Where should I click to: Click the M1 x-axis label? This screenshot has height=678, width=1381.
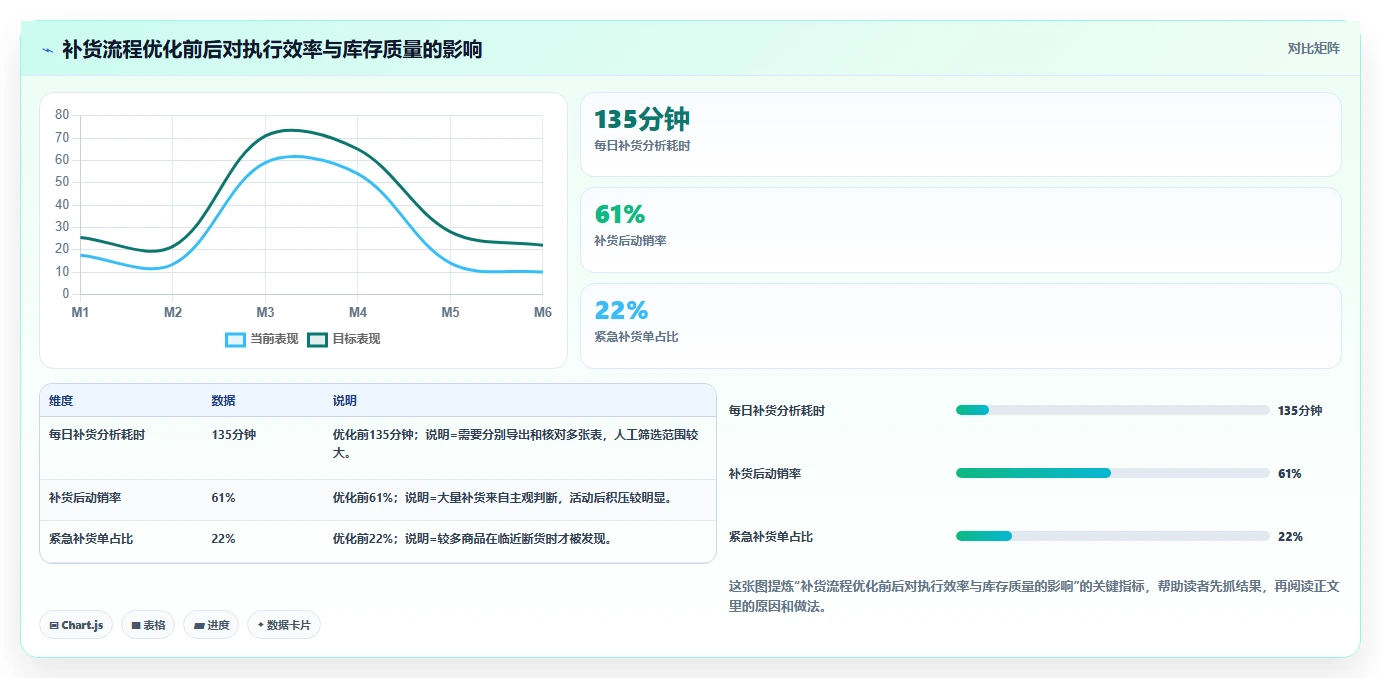pyautogui.click(x=80, y=313)
